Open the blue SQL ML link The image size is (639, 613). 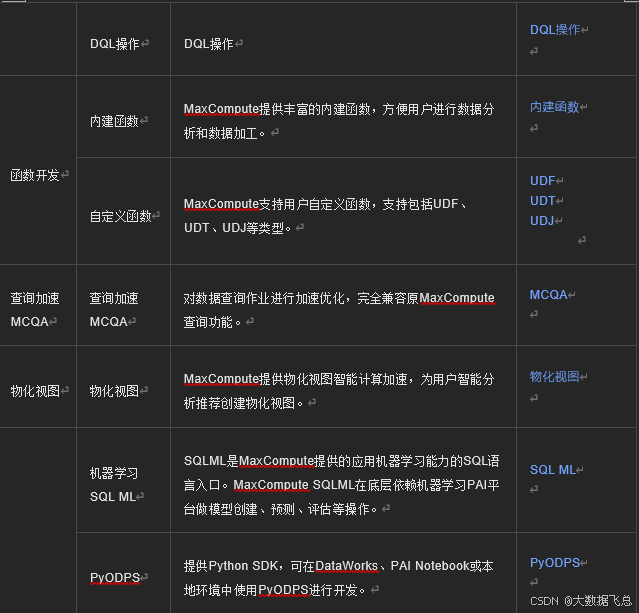[x=553, y=470]
